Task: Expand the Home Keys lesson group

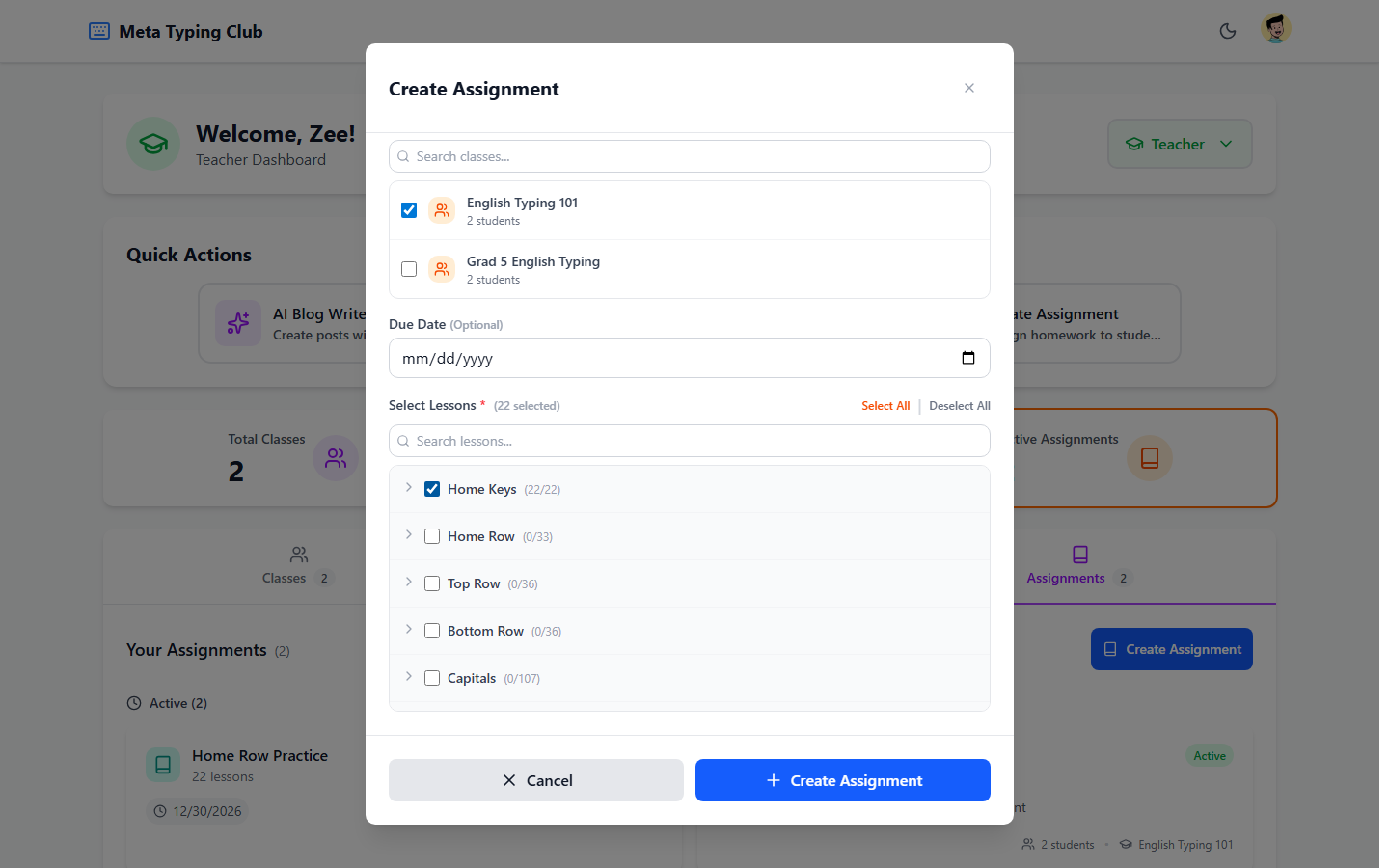Action: pyautogui.click(x=409, y=488)
